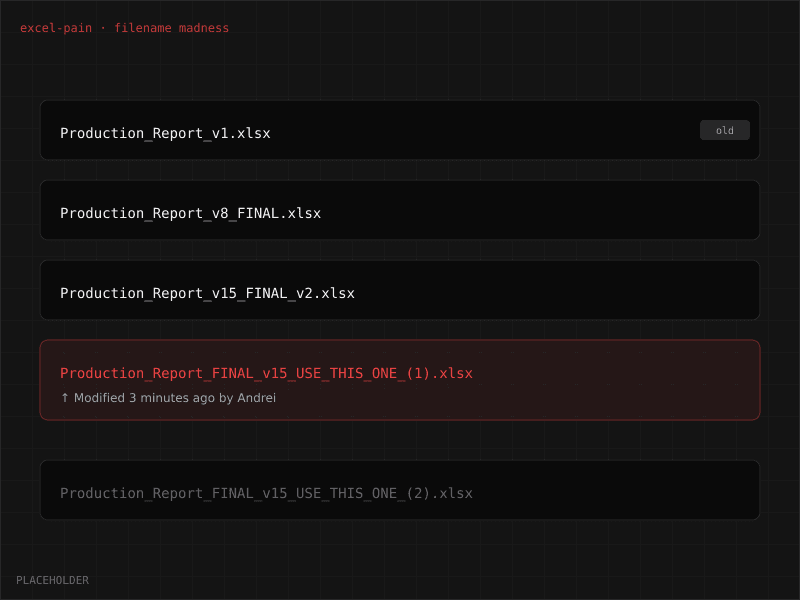Click '(2)' suffix in dimmed filename

418,493
